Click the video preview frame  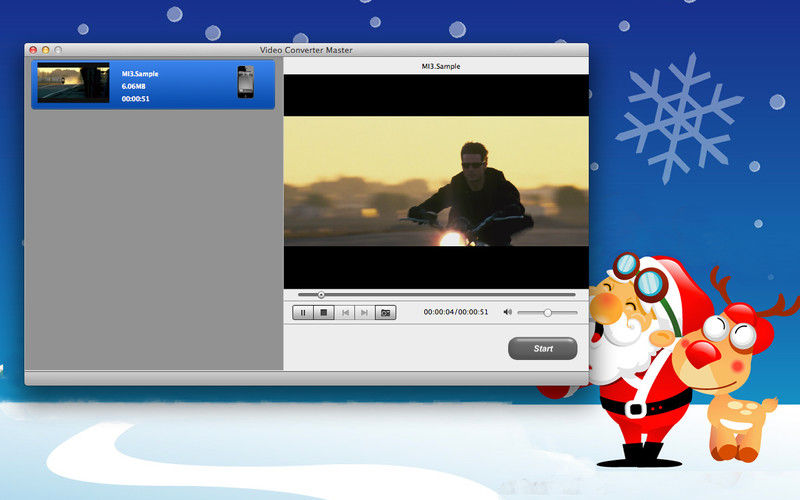tap(436, 182)
